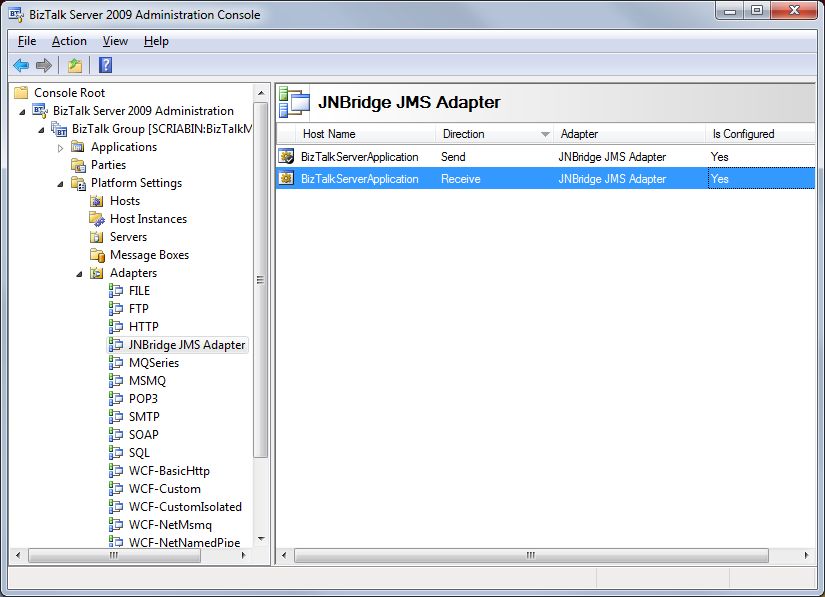
Task: Click the BizTalk Group node icon
Action: click(59, 129)
